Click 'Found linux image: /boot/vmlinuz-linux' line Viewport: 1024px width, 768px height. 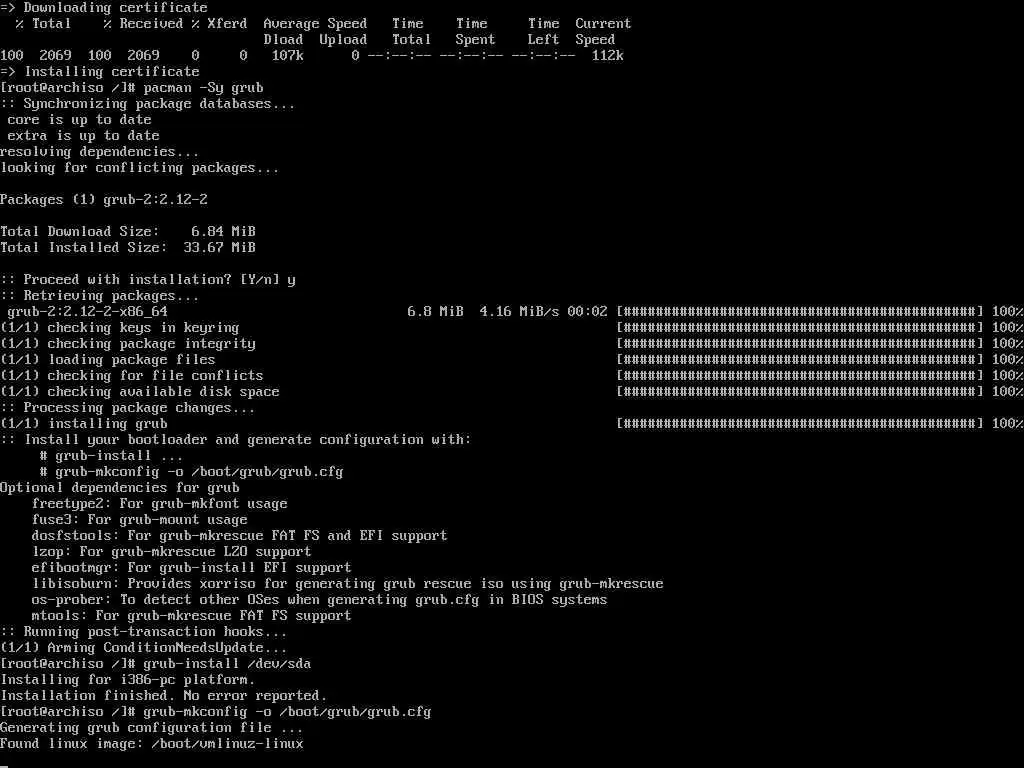[152, 744]
